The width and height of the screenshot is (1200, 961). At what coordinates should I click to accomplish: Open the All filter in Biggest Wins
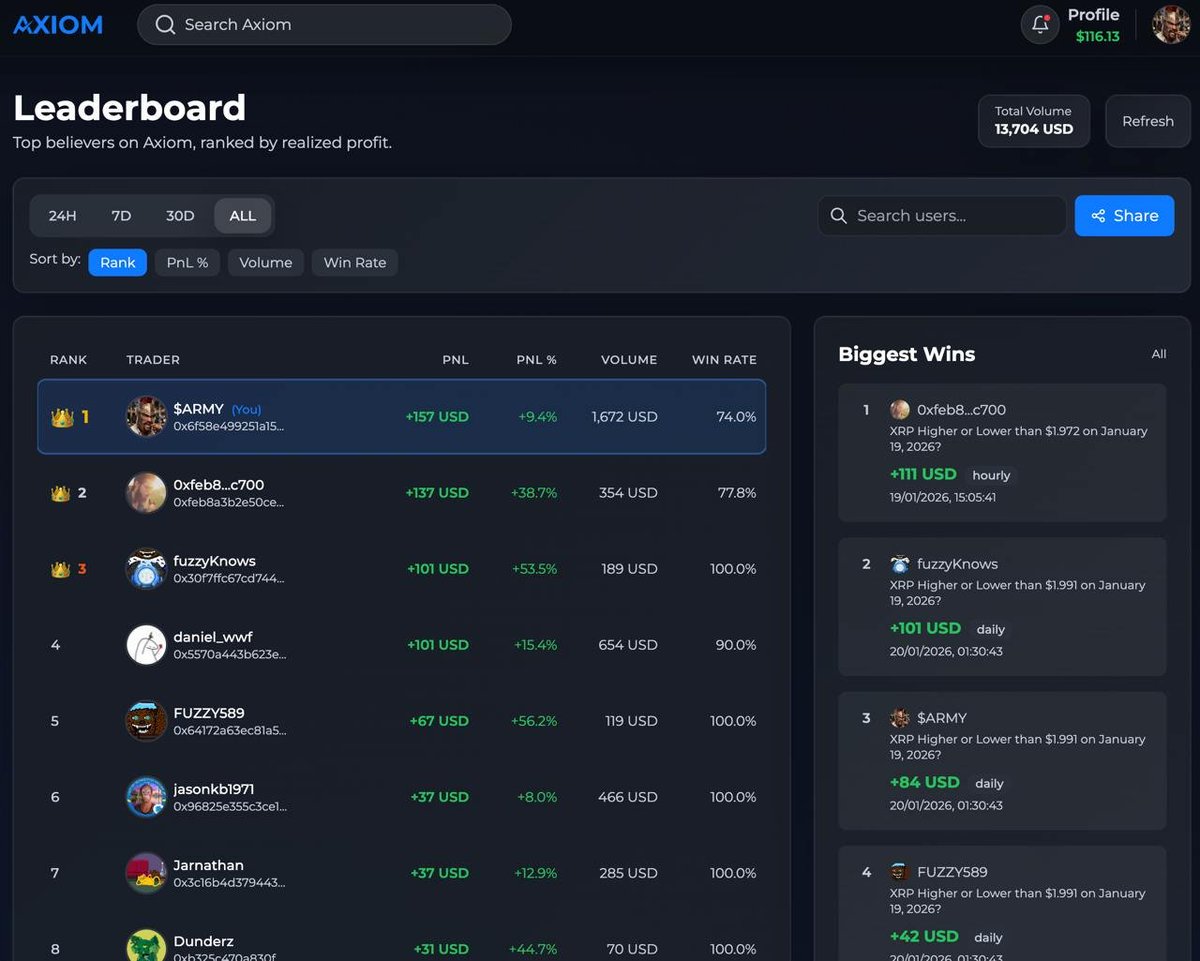click(1158, 354)
